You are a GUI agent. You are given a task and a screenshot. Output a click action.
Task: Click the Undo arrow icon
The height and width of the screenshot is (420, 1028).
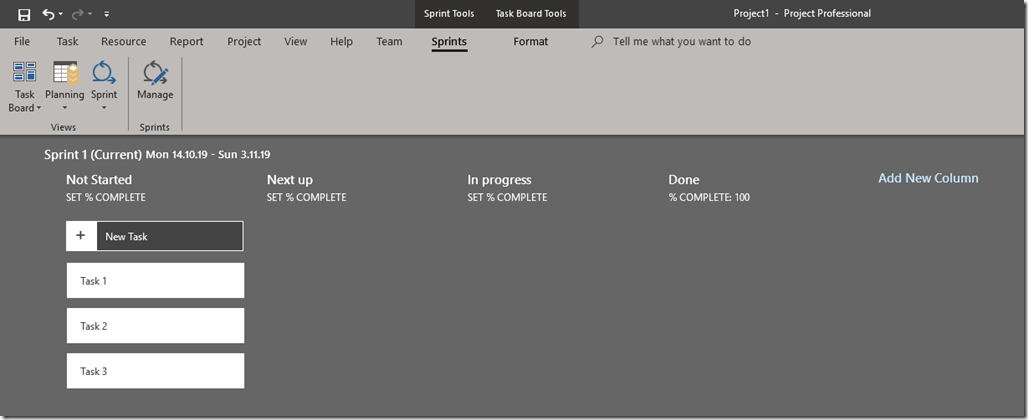(48, 14)
